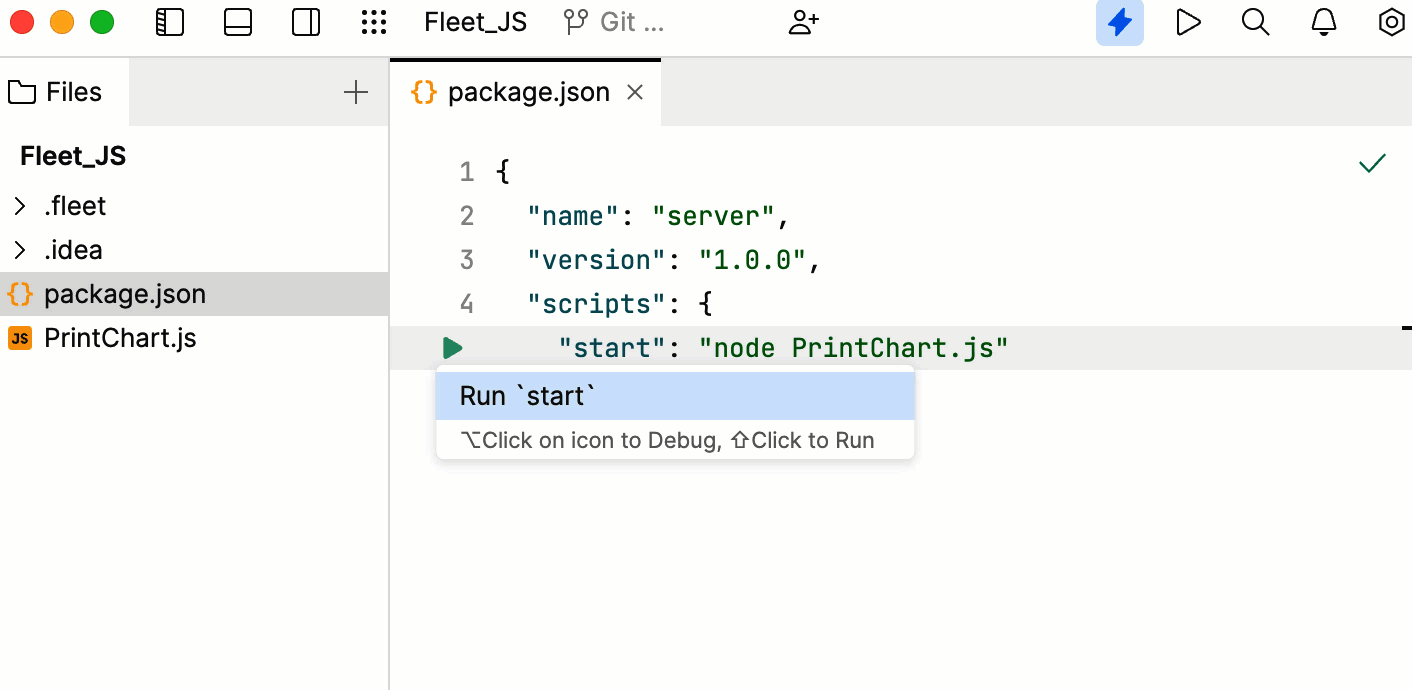Open the Run configurations icon in the toolbar

point(1188,22)
